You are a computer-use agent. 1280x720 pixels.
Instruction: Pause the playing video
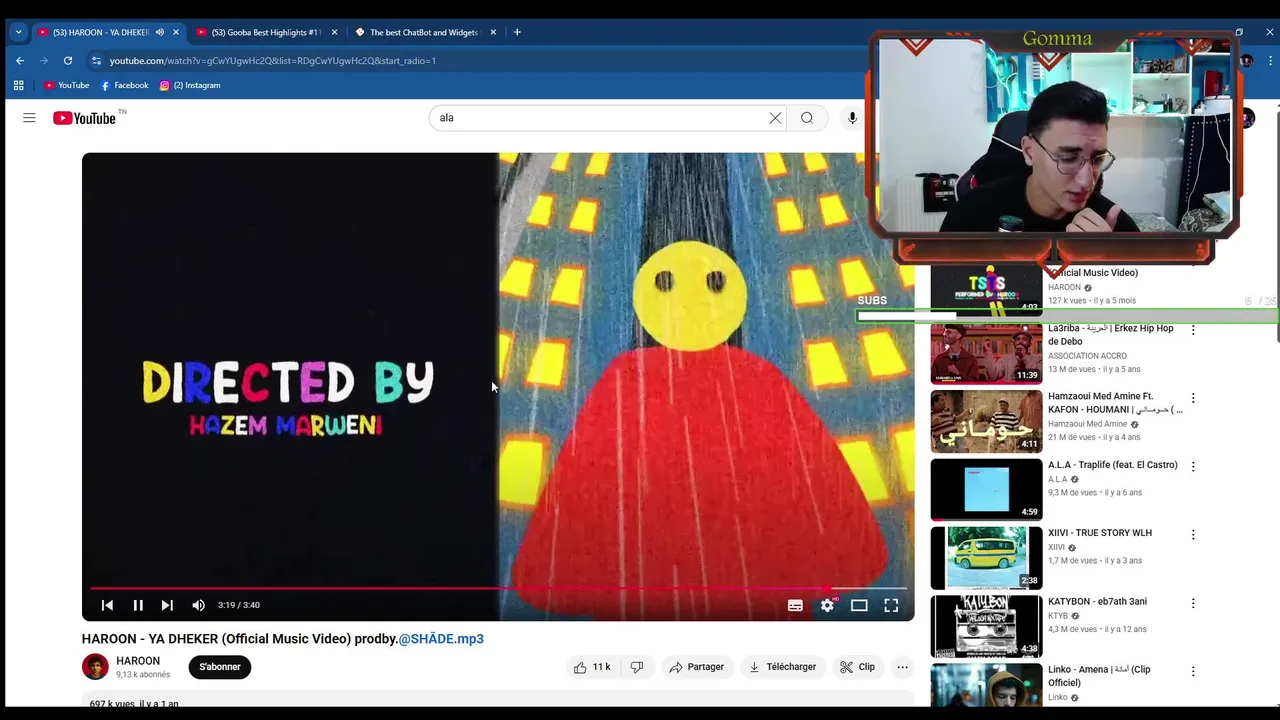pos(138,605)
